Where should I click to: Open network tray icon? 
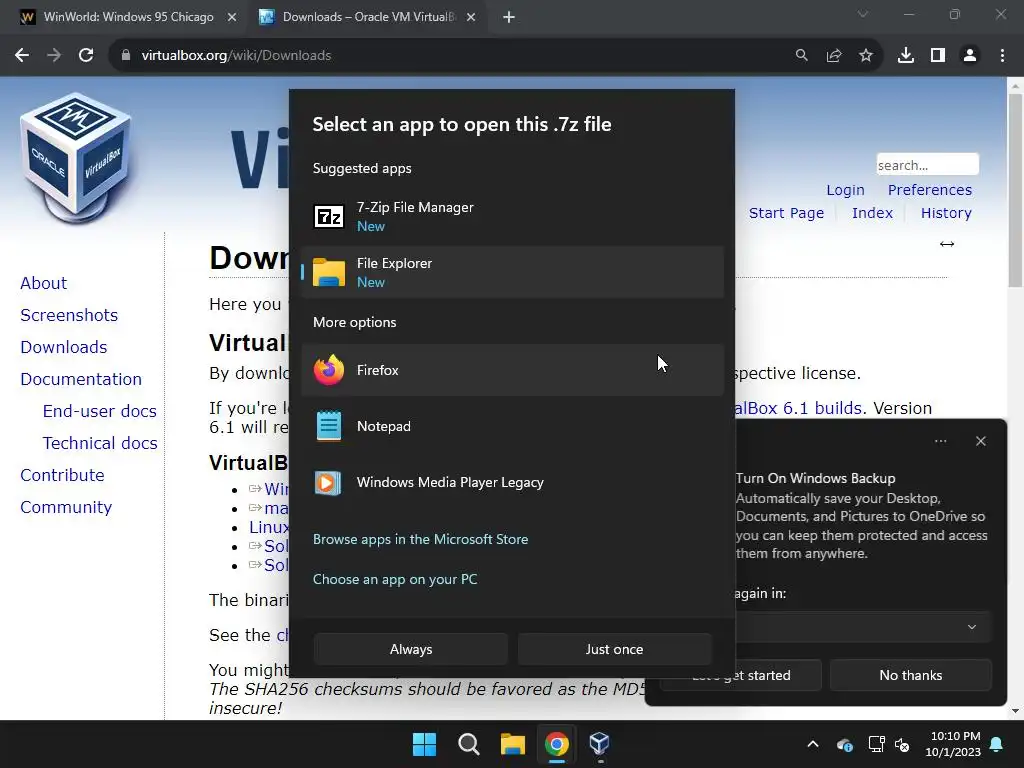[876, 744]
